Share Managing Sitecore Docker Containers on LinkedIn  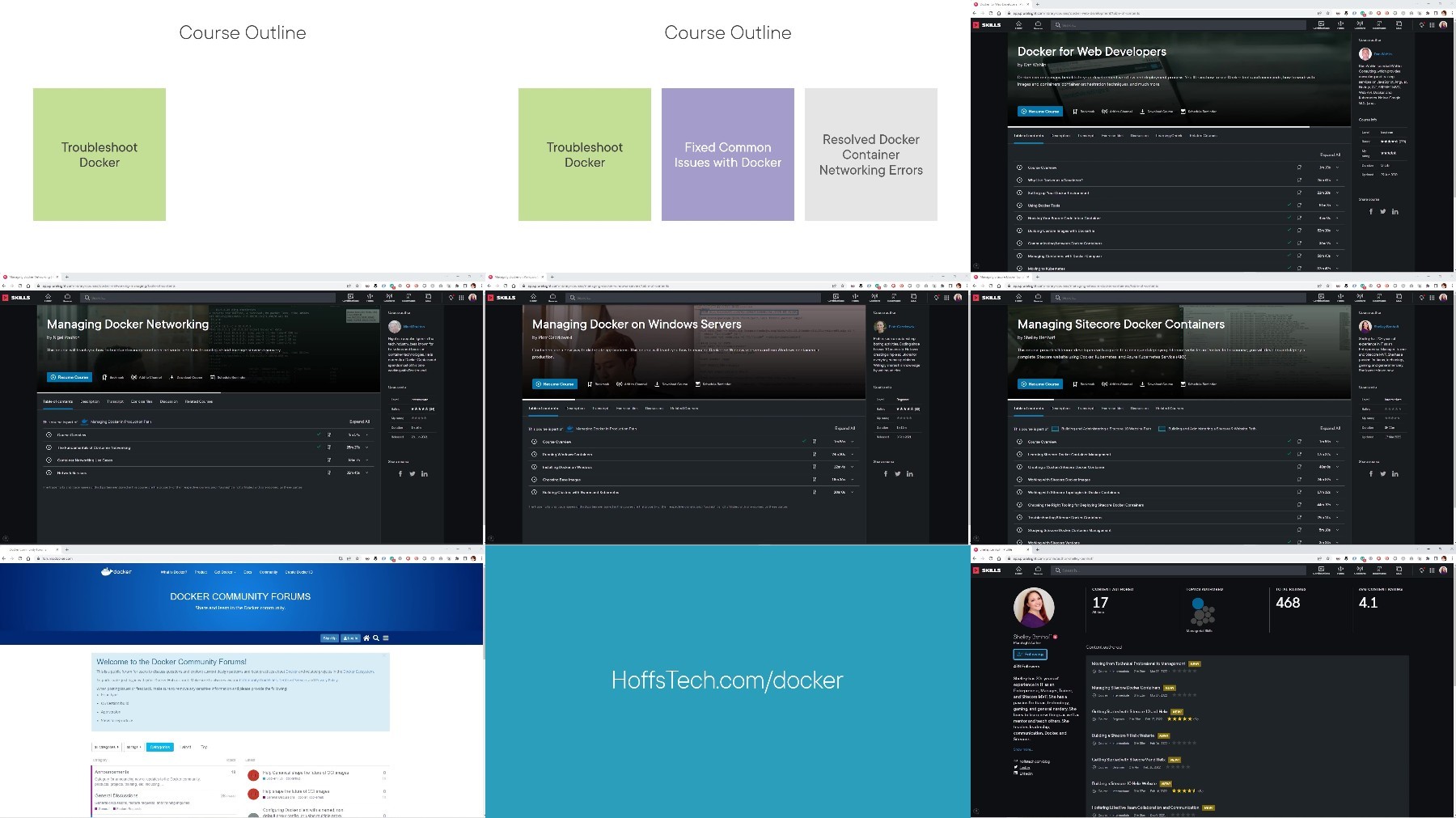point(1395,474)
